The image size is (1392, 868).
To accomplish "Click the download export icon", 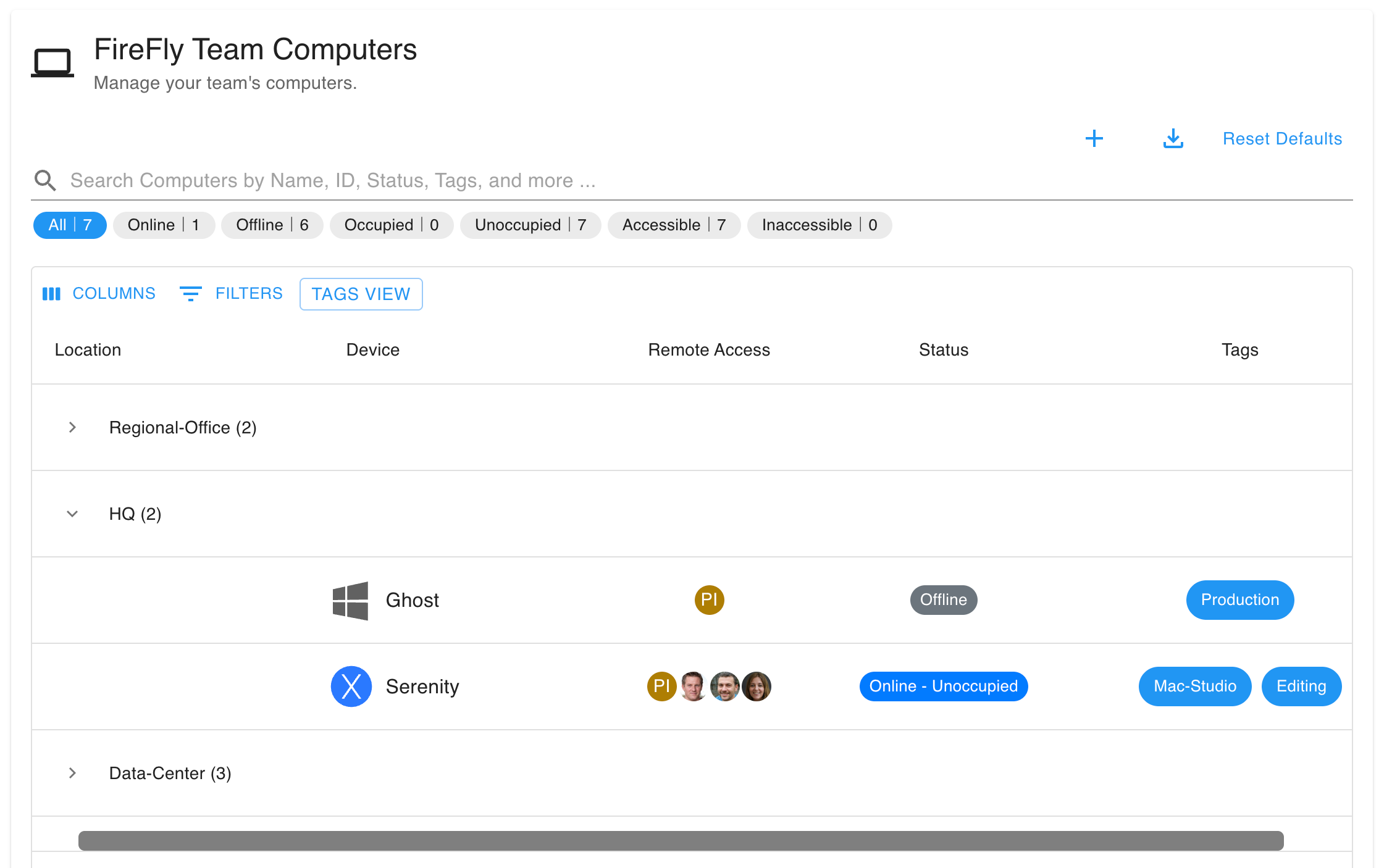I will coord(1173,138).
